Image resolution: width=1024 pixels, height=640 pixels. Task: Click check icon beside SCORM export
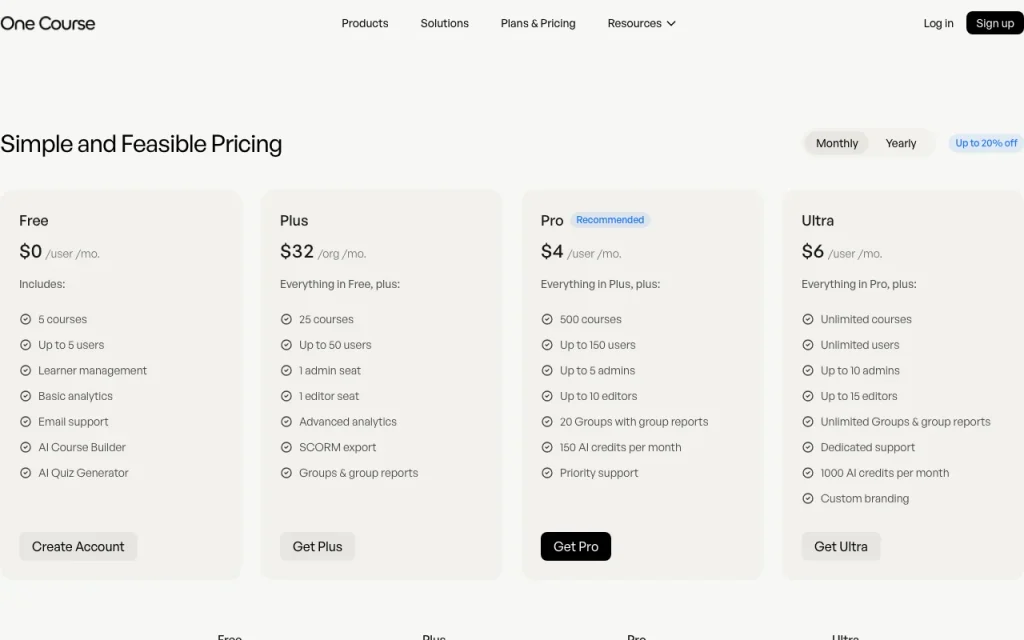pyautogui.click(x=286, y=447)
